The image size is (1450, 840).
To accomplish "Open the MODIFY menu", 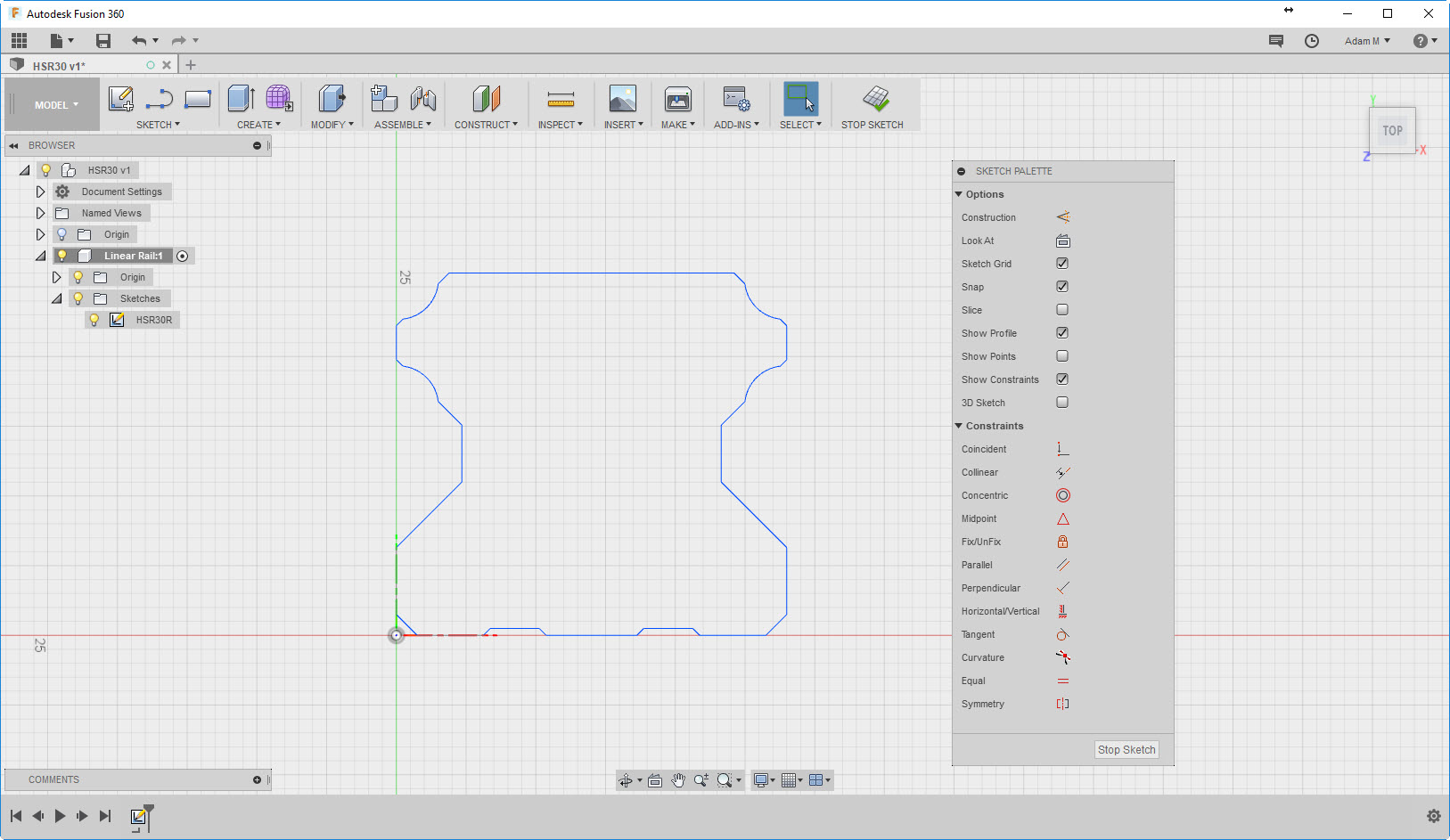I will pyautogui.click(x=332, y=125).
